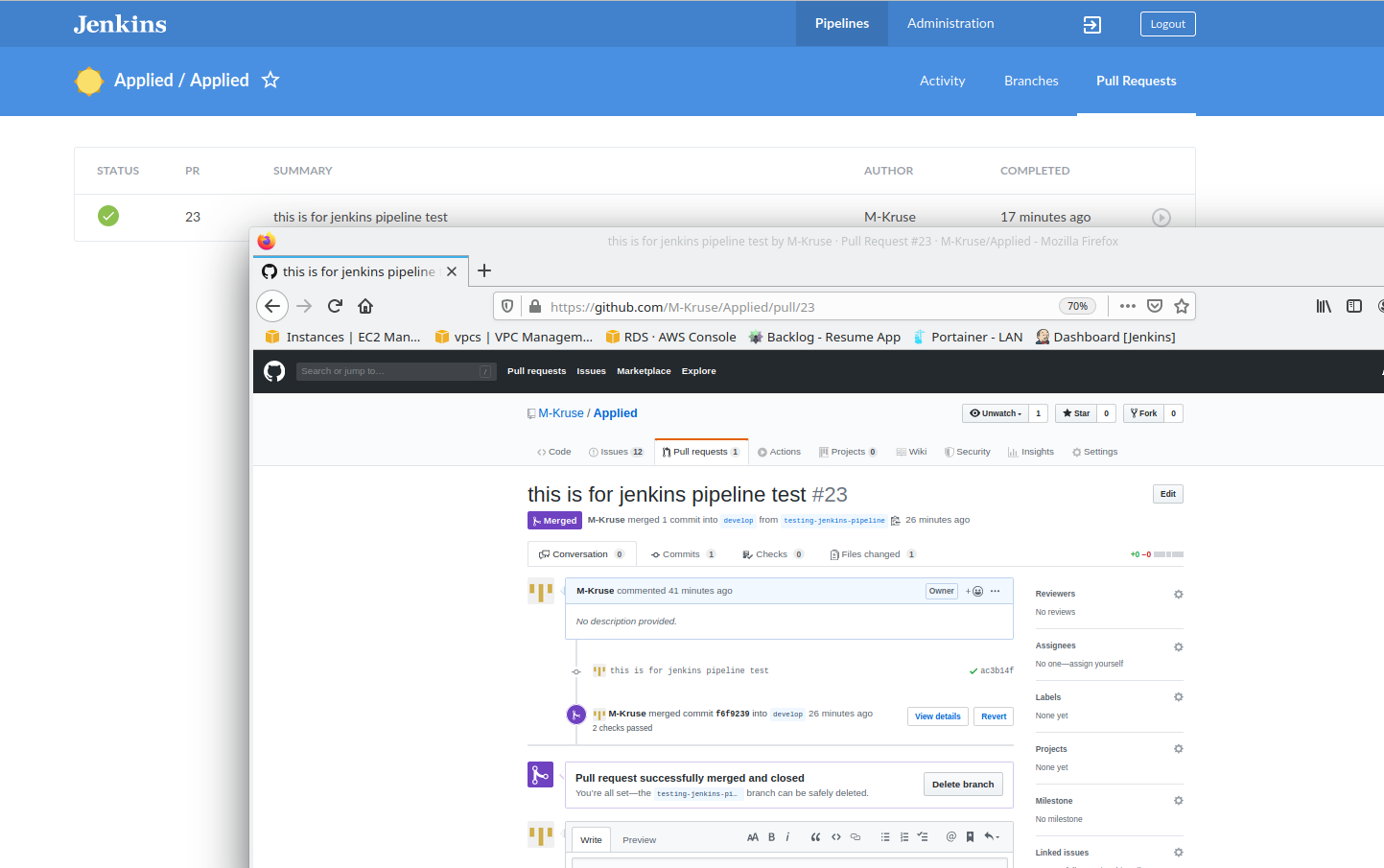Click View details on the merged commit
The image size is (1384, 868).
pos(937,716)
